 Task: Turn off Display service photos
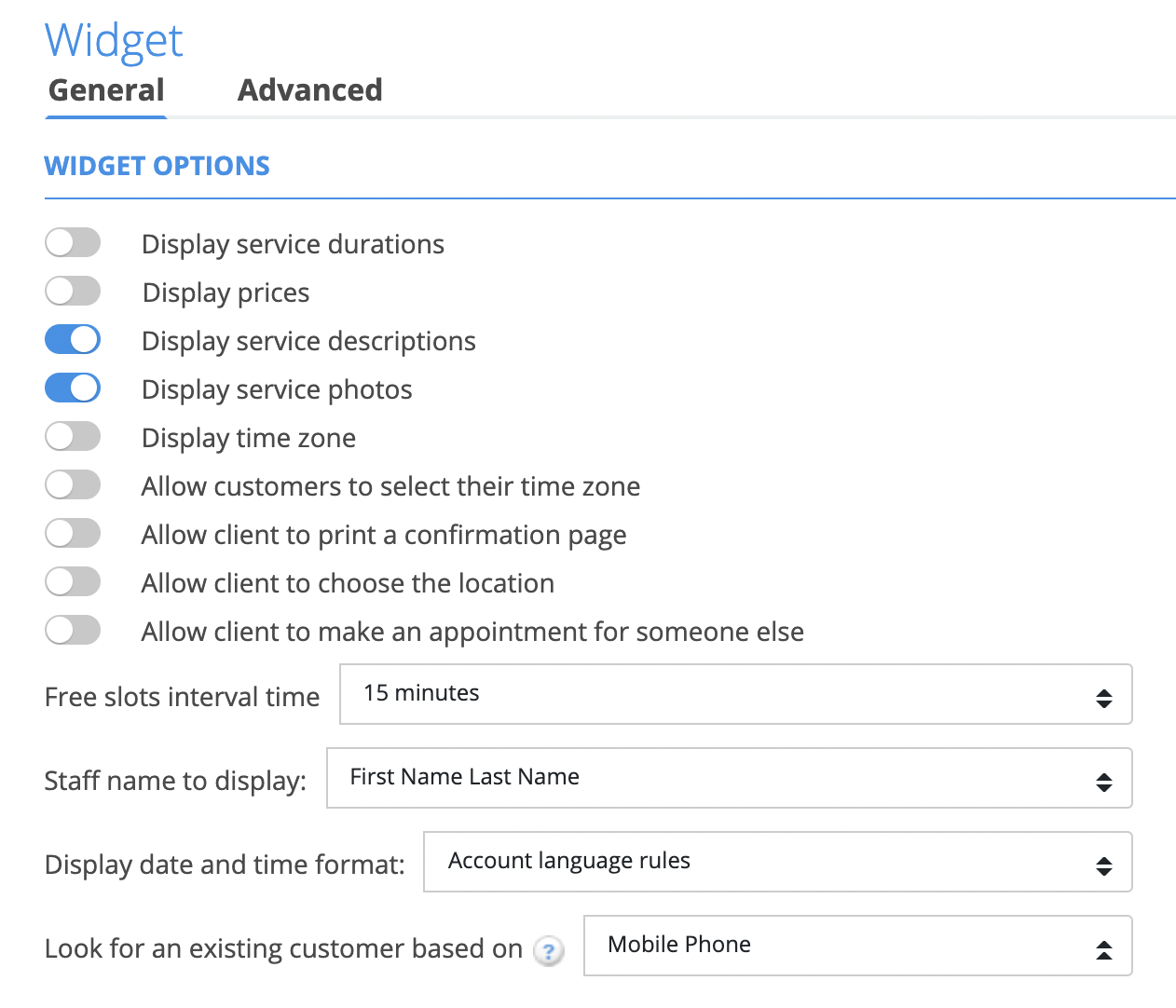pyautogui.click(x=73, y=388)
